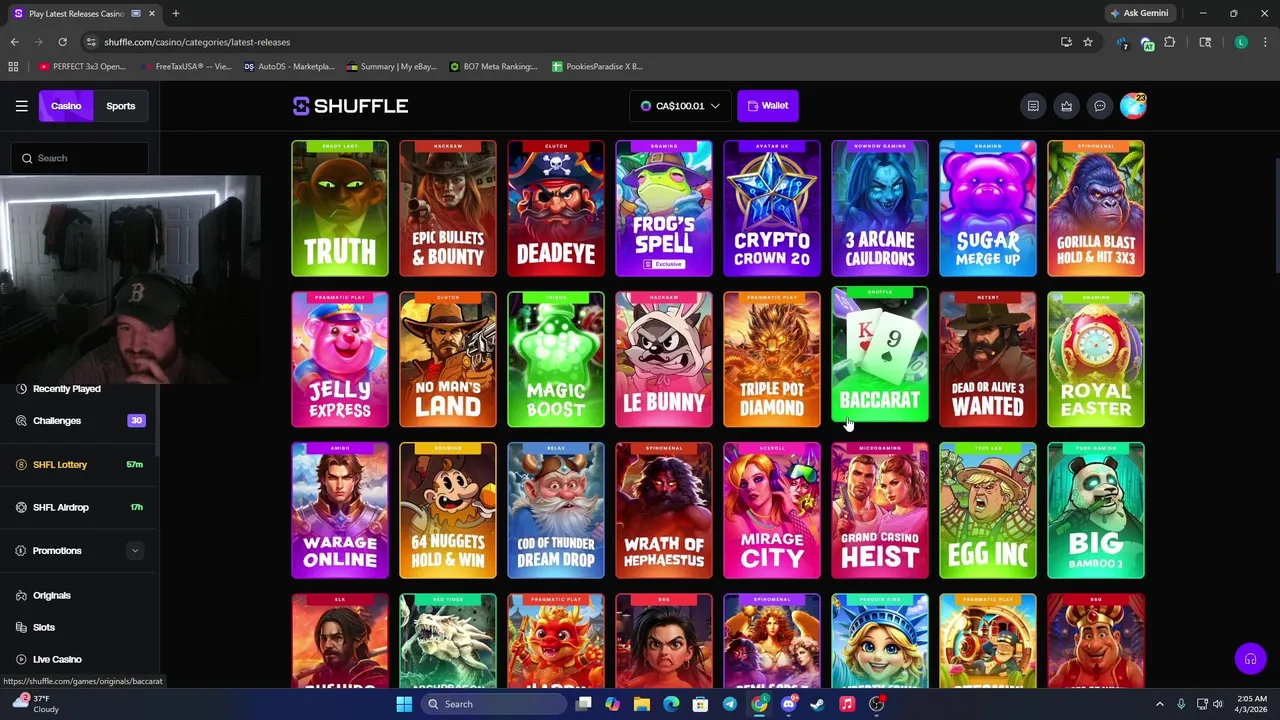
Task: Open Warage Online game
Action: click(x=340, y=510)
